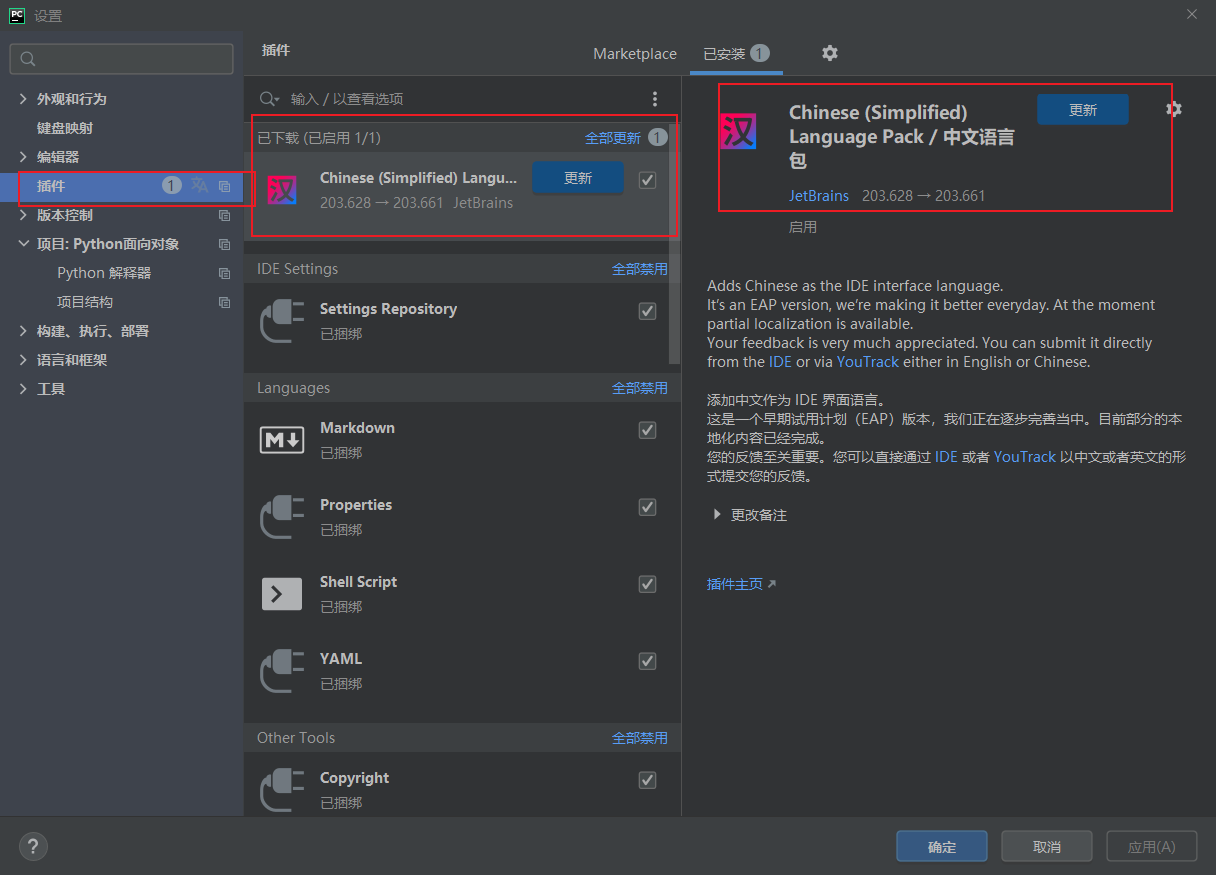The height and width of the screenshot is (875, 1216).
Task: Click 更新 button in plugin list row
Action: 578,178
